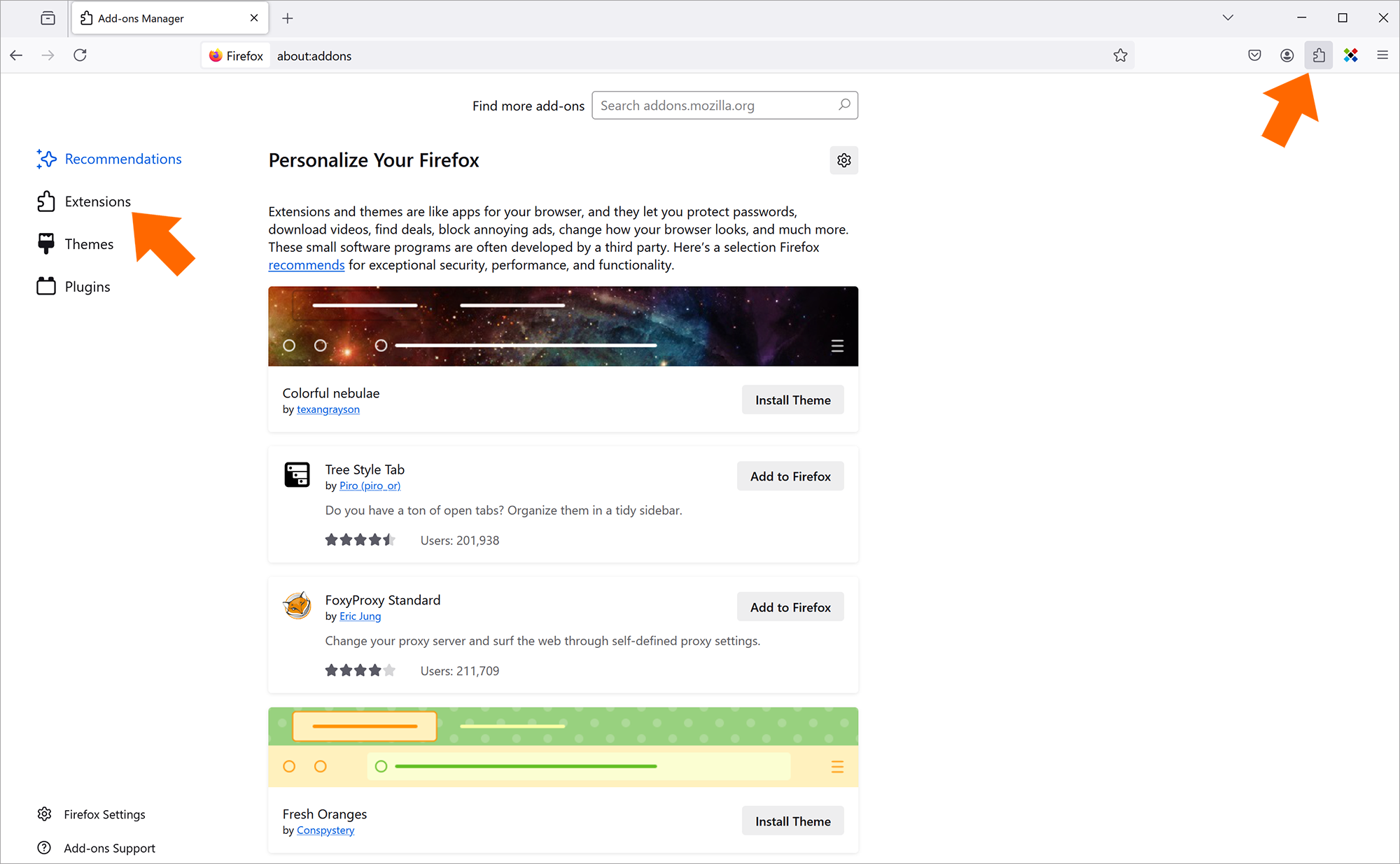1400x864 pixels.
Task: Close the Add-ons Manager tab
Action: [254, 18]
